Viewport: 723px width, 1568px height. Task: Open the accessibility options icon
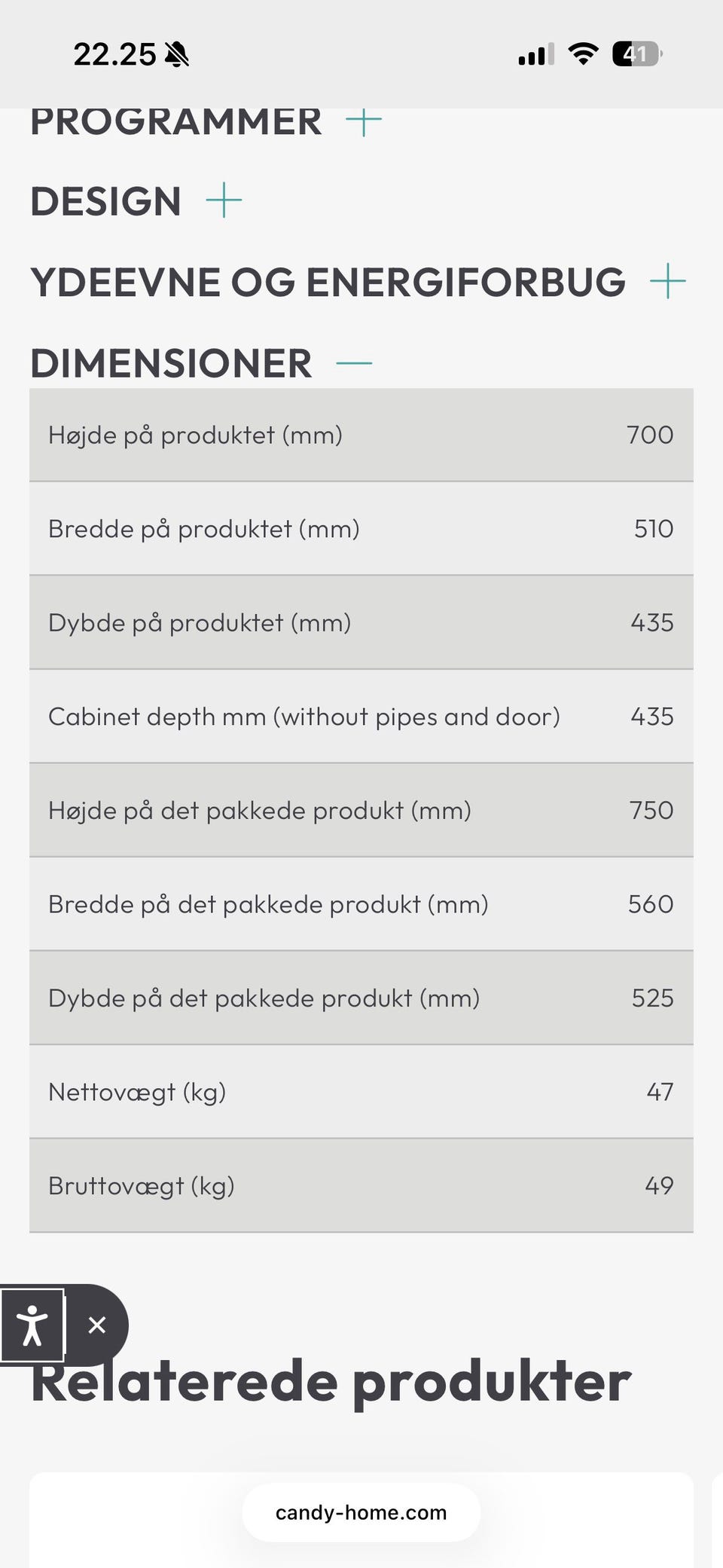coord(32,1325)
